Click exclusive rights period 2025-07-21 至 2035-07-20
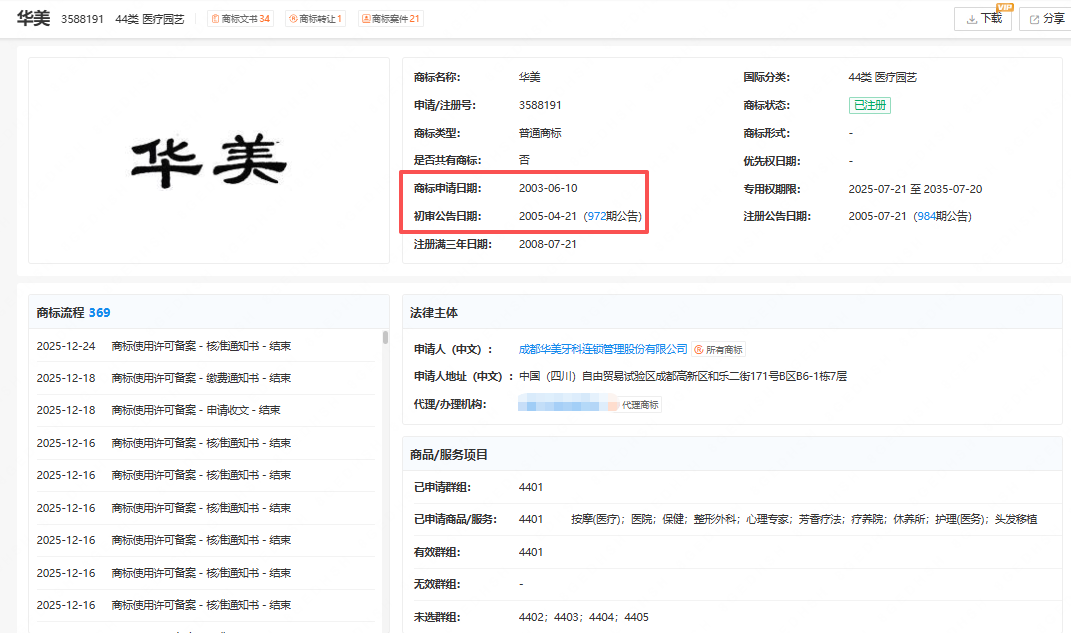Image resolution: width=1071 pixels, height=633 pixels. (x=915, y=189)
